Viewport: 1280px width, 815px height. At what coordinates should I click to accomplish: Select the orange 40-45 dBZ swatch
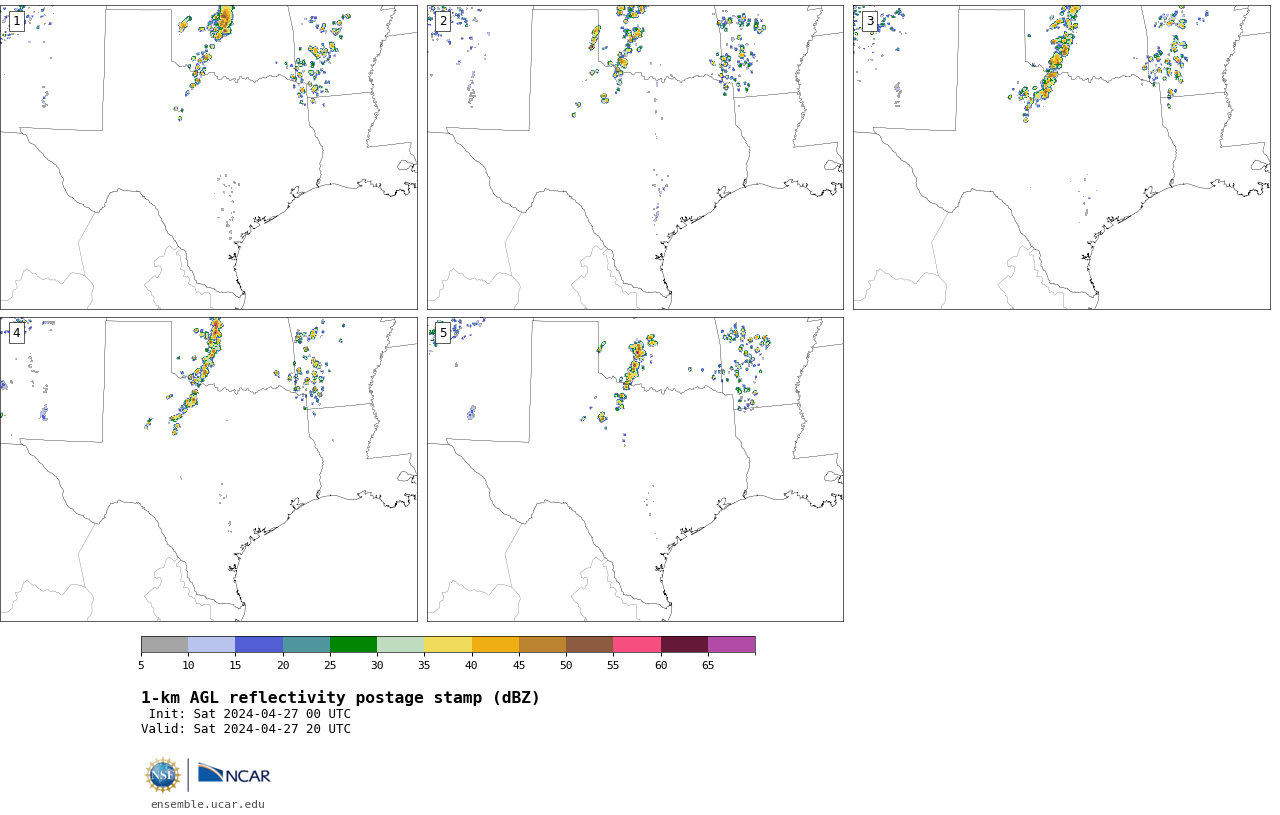[495, 644]
